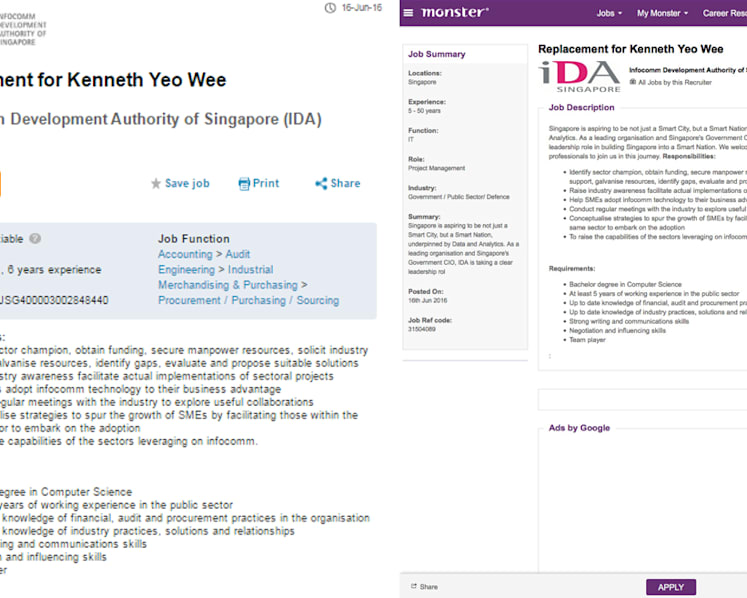Click the job ID ending USG40000300284844
This screenshot has width=747, height=598.
pyautogui.click(x=54, y=301)
